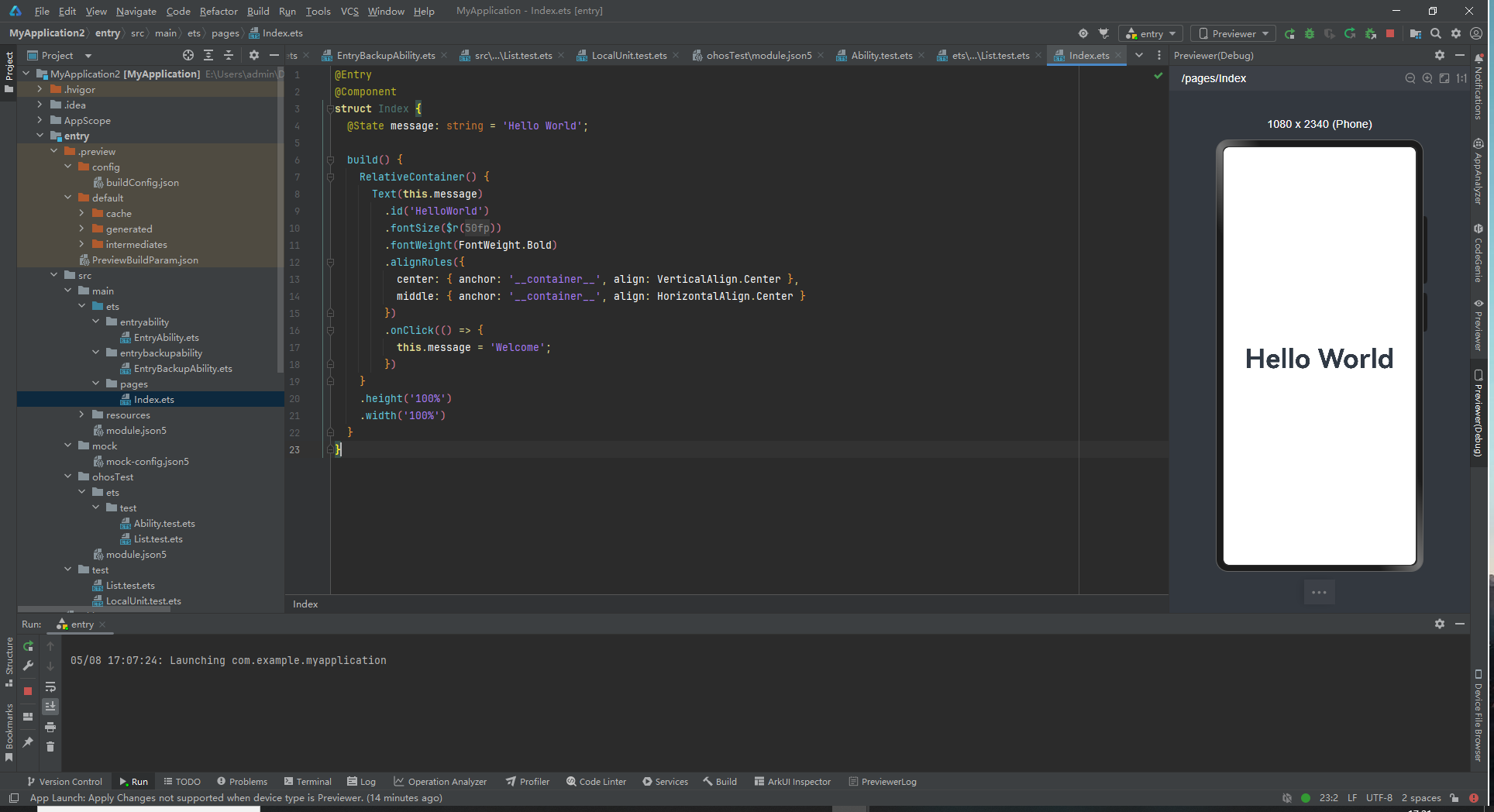Click the Project tree vertical scrollbar
Image resolution: width=1494 pixels, height=812 pixels.
tap(281, 221)
